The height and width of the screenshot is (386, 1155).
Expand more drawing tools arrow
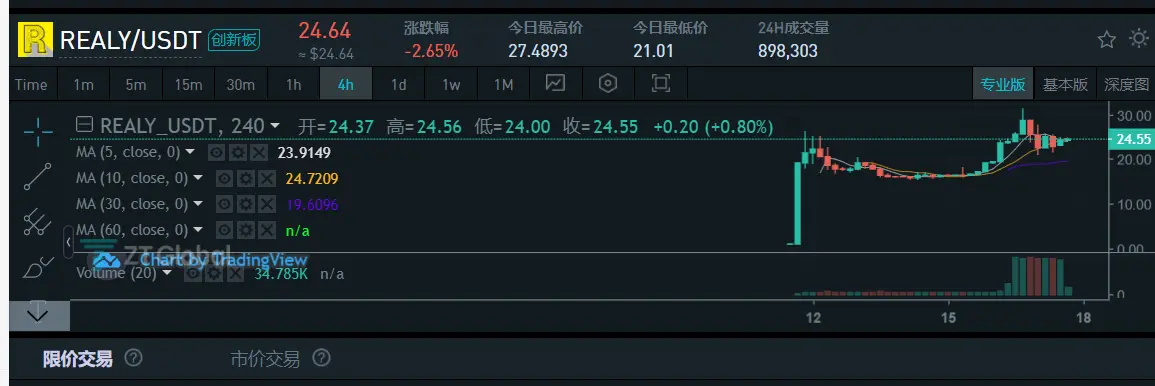pyautogui.click(x=38, y=315)
